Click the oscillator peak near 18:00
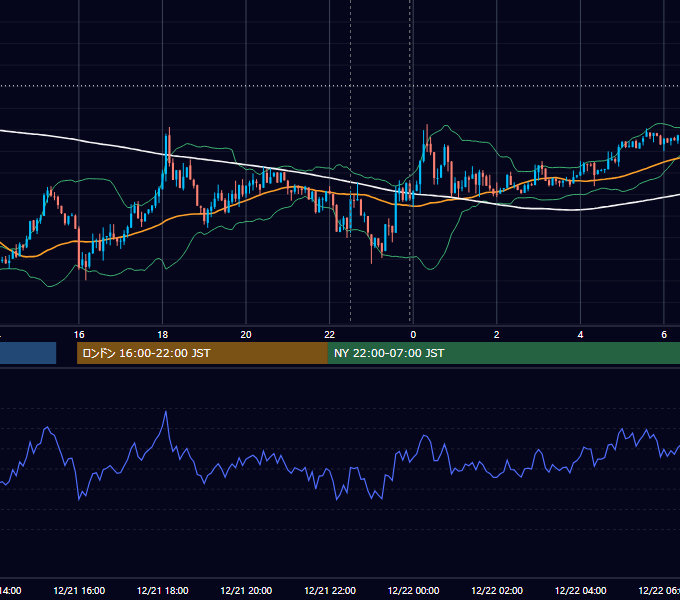The width and height of the screenshot is (680, 600). 166,412
